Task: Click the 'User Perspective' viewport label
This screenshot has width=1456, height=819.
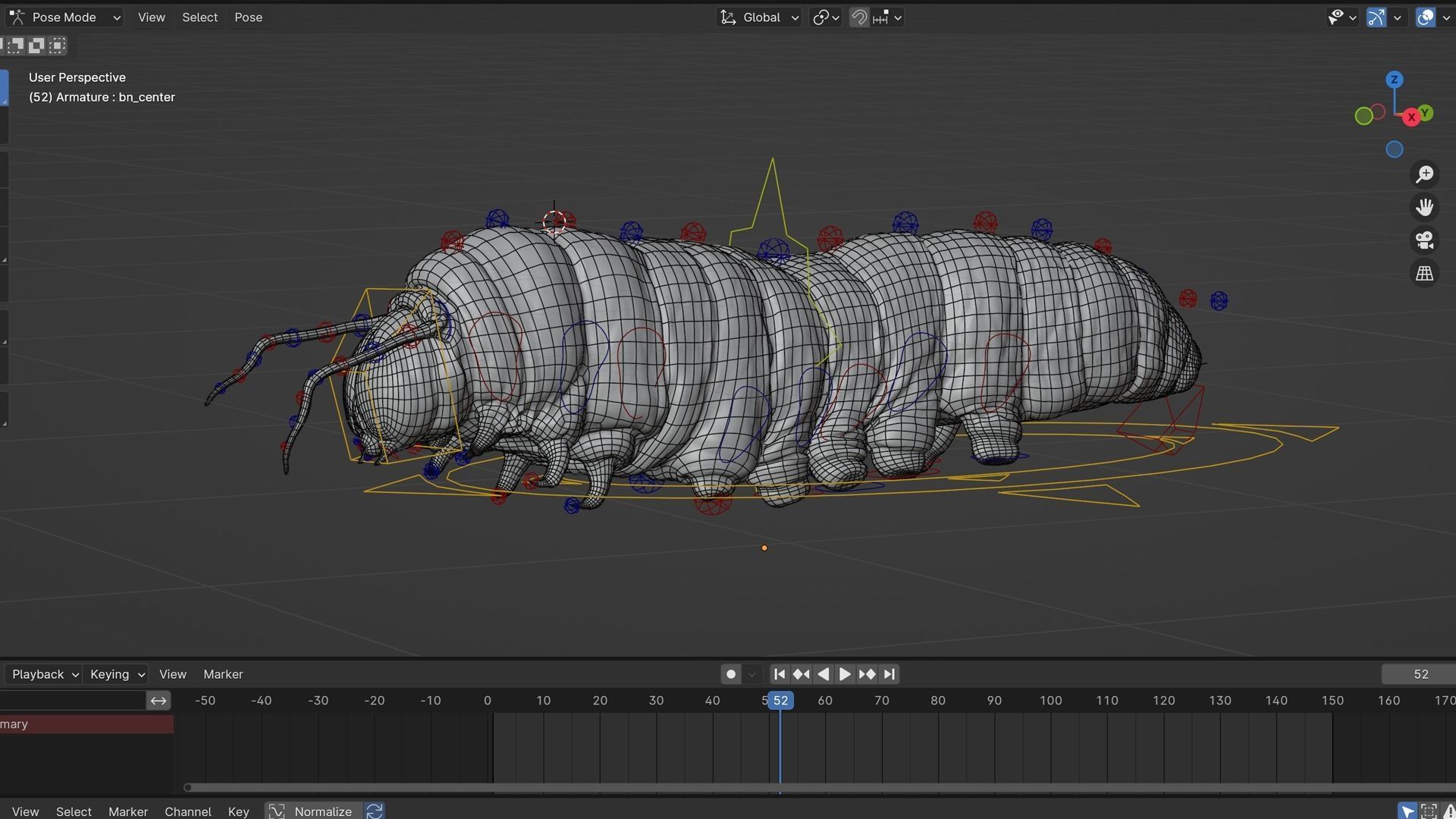Action: click(x=77, y=77)
